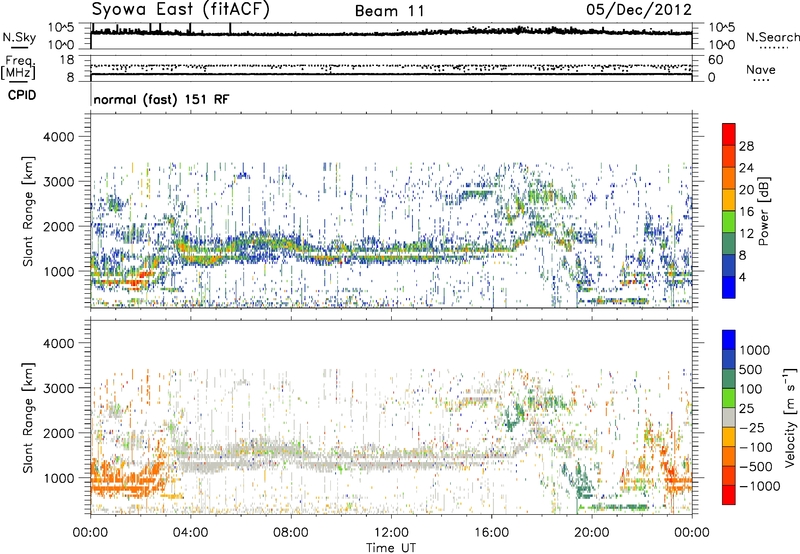This screenshot has width=800, height=554.
Task: Click power scale value 8
Action: [x=743, y=256]
